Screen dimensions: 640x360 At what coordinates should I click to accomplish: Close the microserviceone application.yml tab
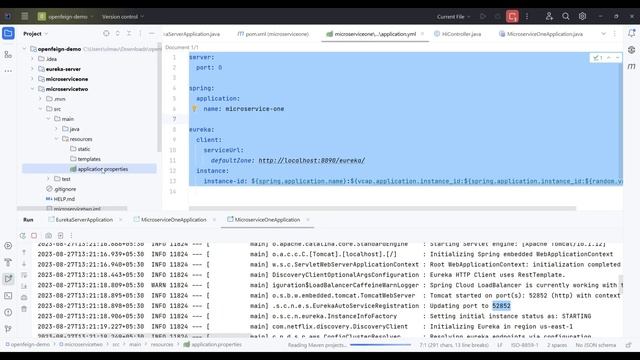[x=422, y=34]
